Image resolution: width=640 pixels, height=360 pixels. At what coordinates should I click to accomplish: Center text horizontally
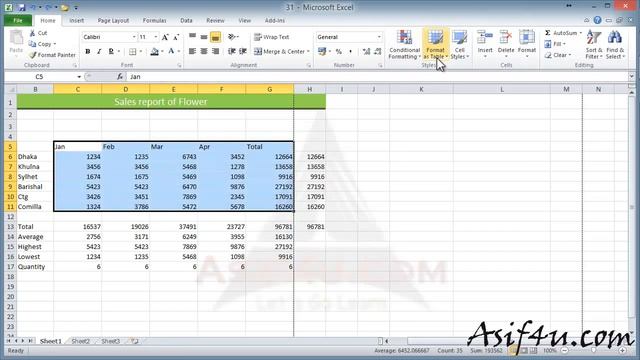click(x=204, y=51)
